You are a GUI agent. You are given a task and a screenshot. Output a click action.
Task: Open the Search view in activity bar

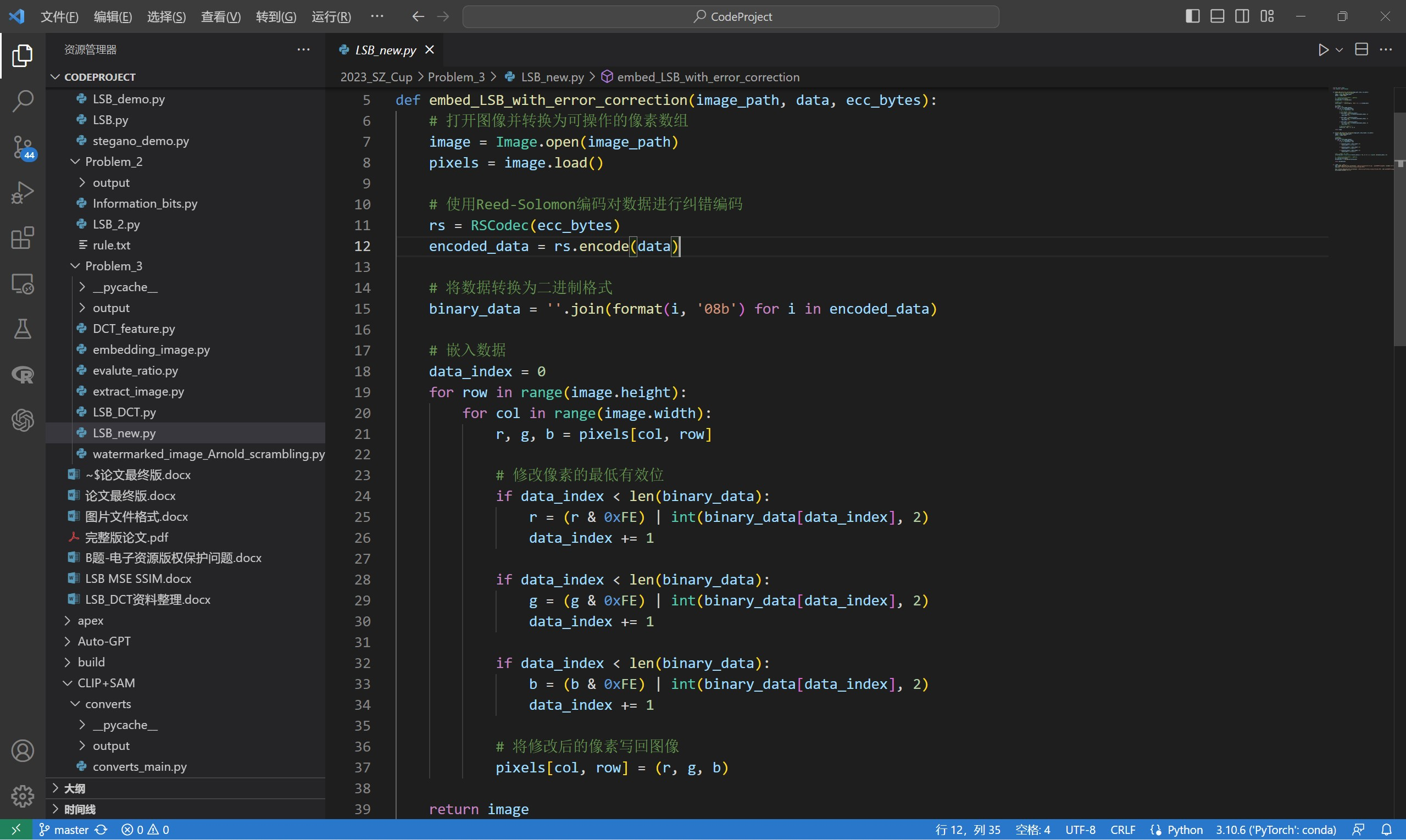(x=23, y=101)
